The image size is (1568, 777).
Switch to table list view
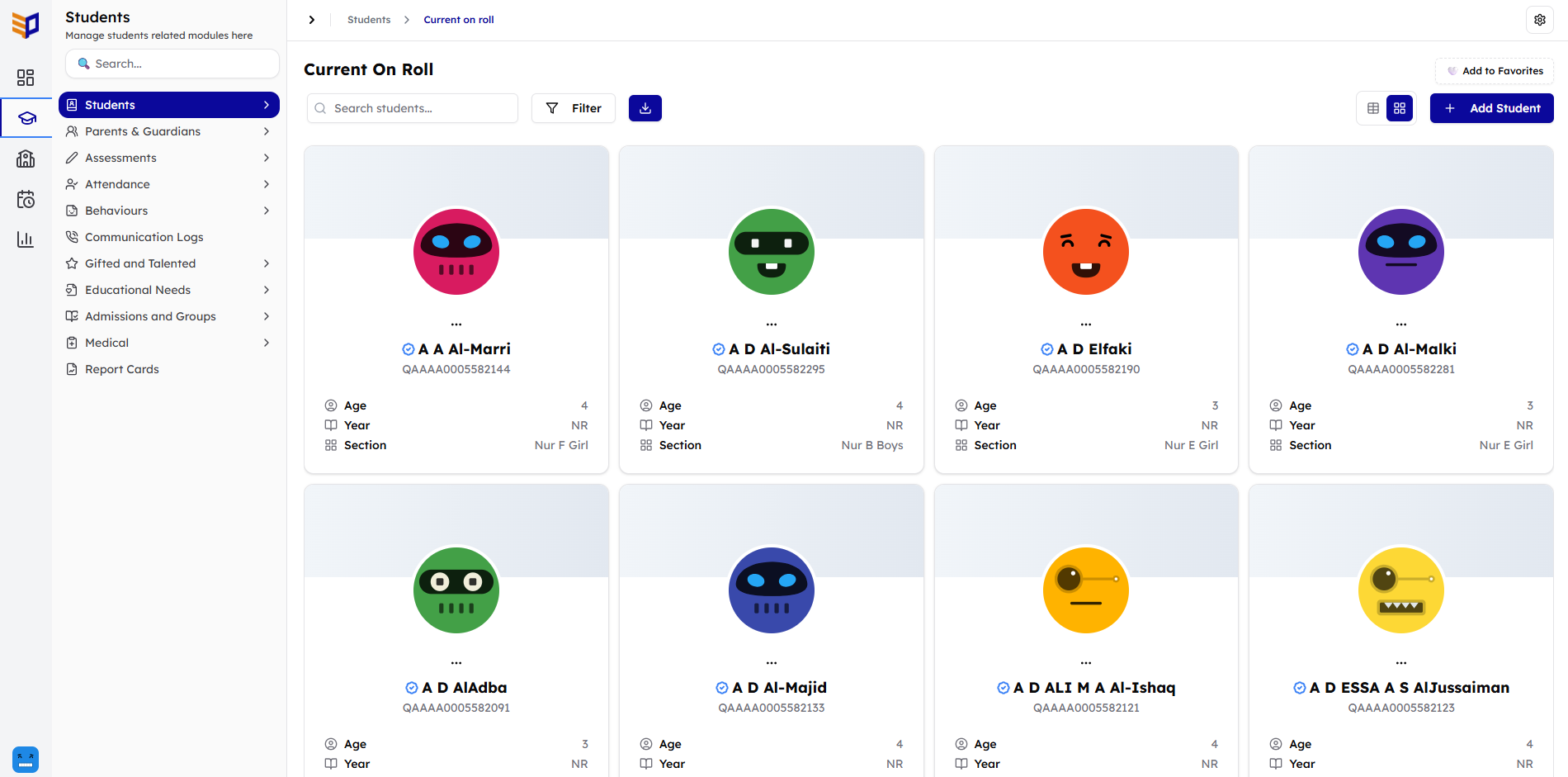1373,108
